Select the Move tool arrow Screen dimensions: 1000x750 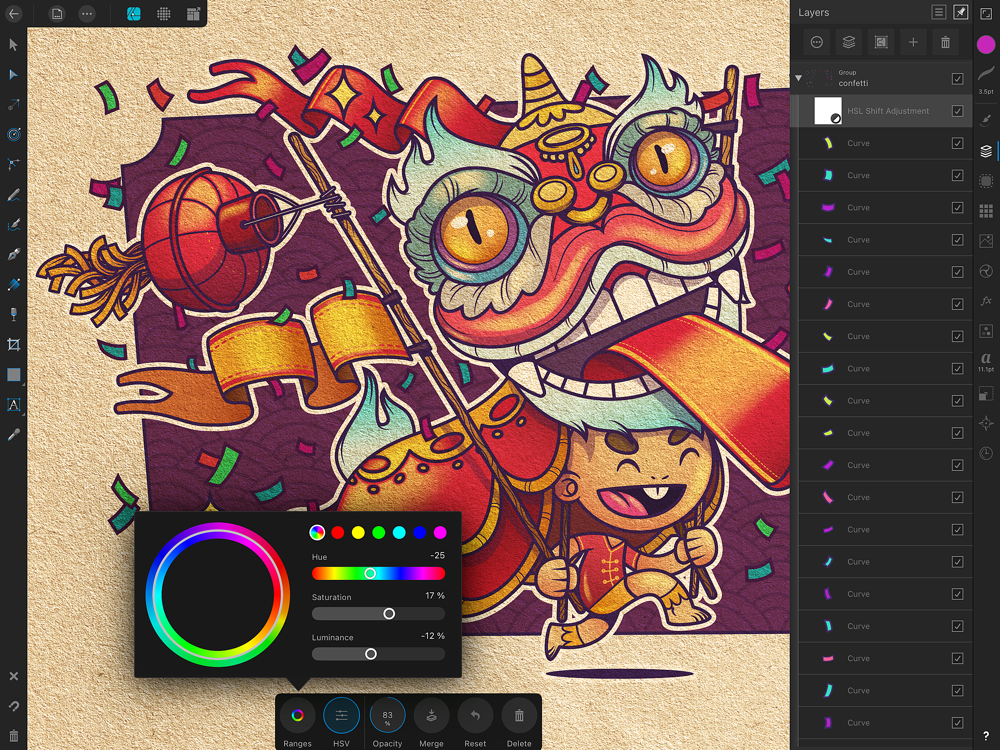[13, 45]
